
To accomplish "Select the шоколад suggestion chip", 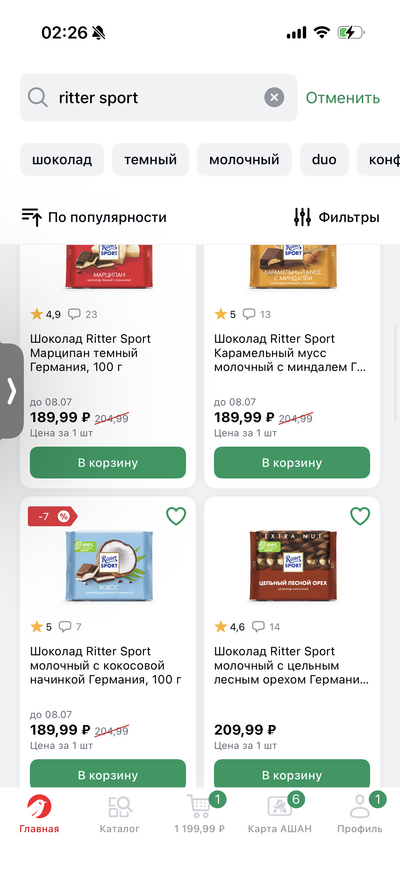I will tap(62, 160).
